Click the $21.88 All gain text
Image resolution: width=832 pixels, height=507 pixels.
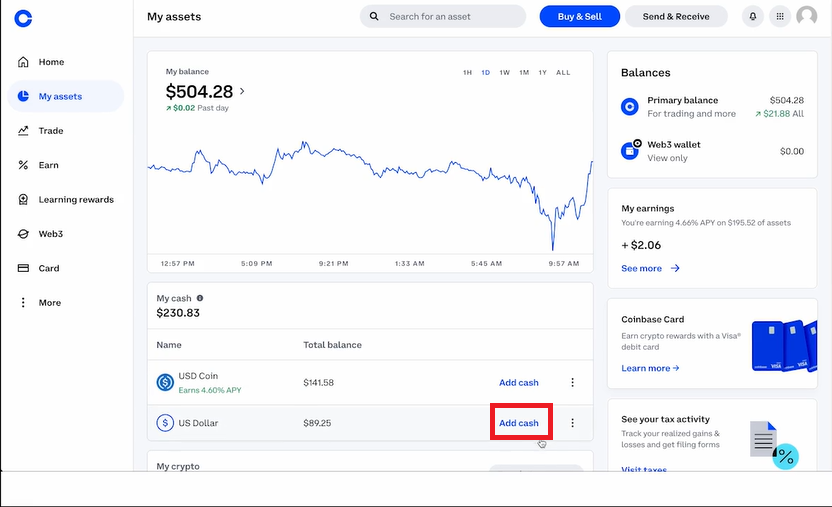[779, 113]
